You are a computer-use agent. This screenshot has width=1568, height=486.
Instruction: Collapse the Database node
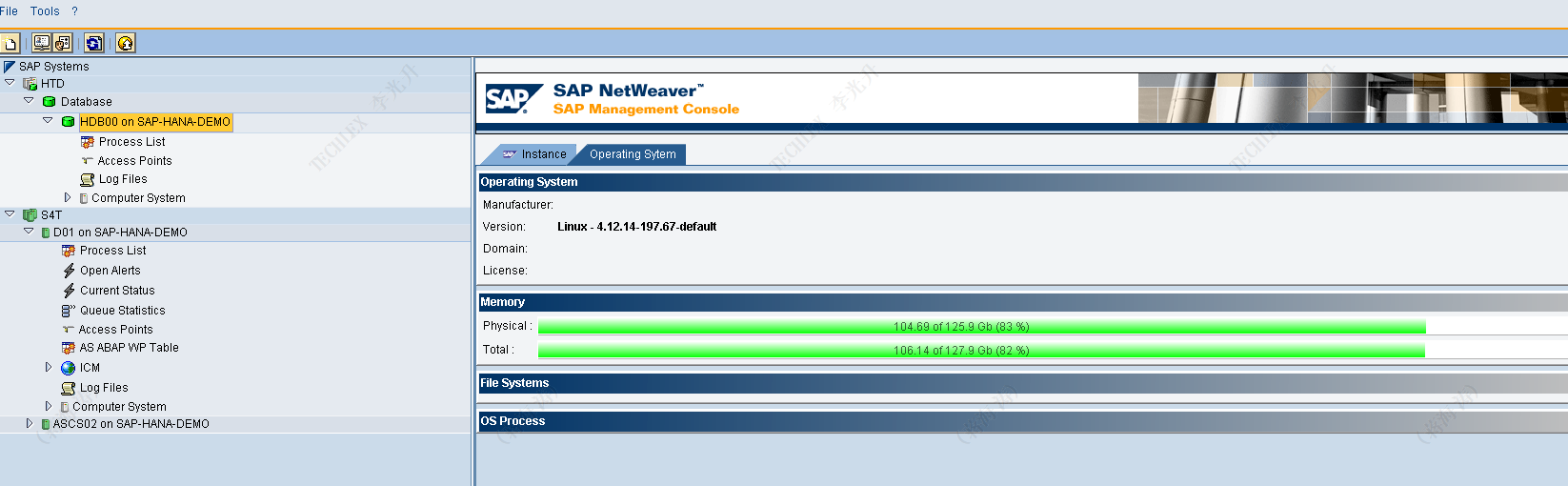(29, 100)
